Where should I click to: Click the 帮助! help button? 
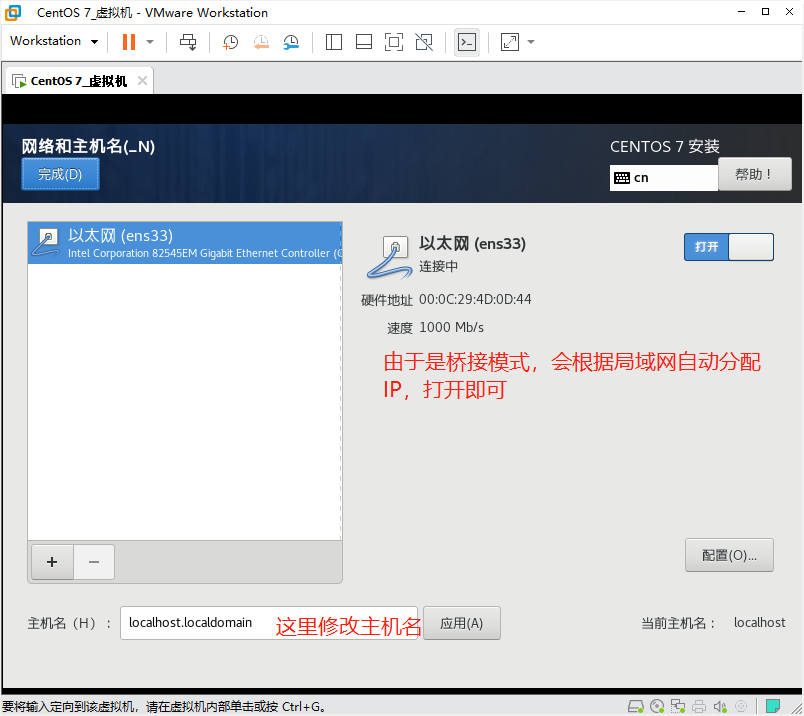coord(755,174)
